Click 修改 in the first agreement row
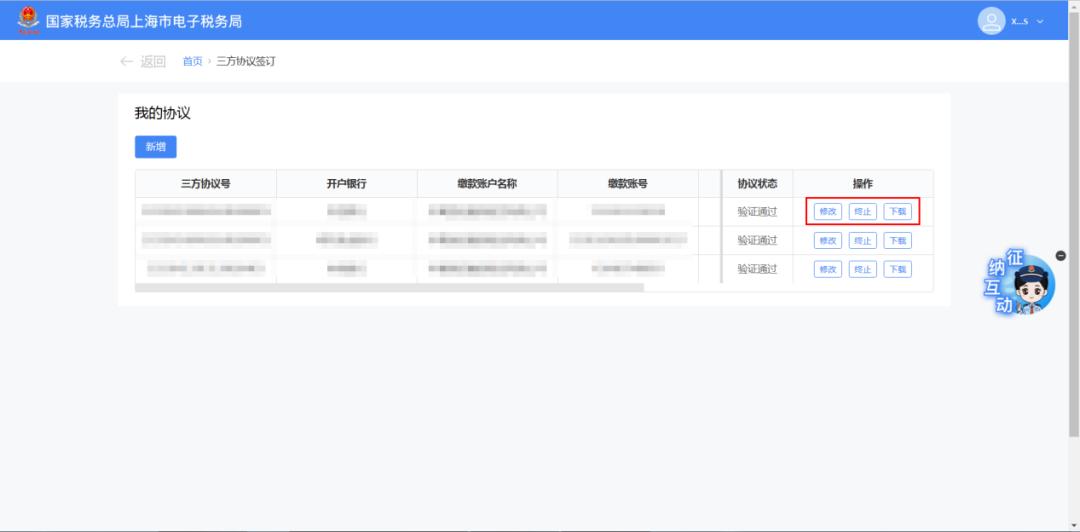 point(827,212)
